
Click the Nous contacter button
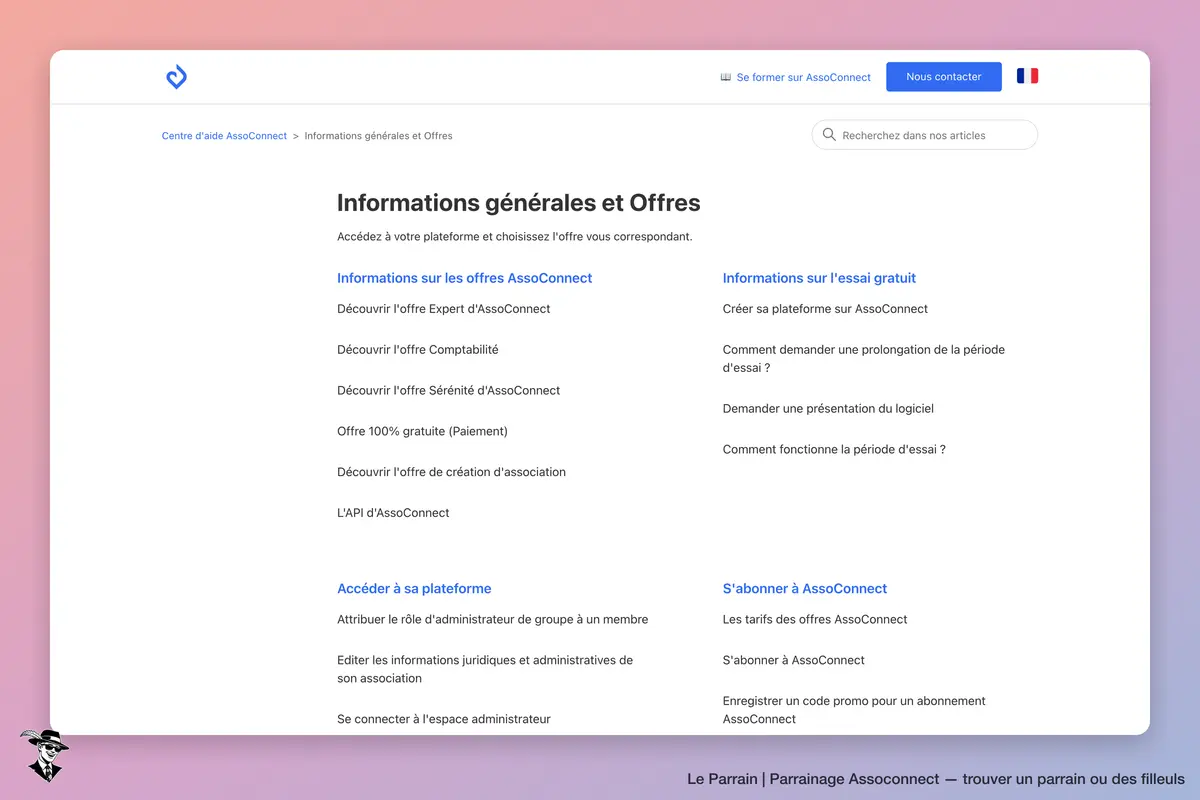tap(944, 77)
